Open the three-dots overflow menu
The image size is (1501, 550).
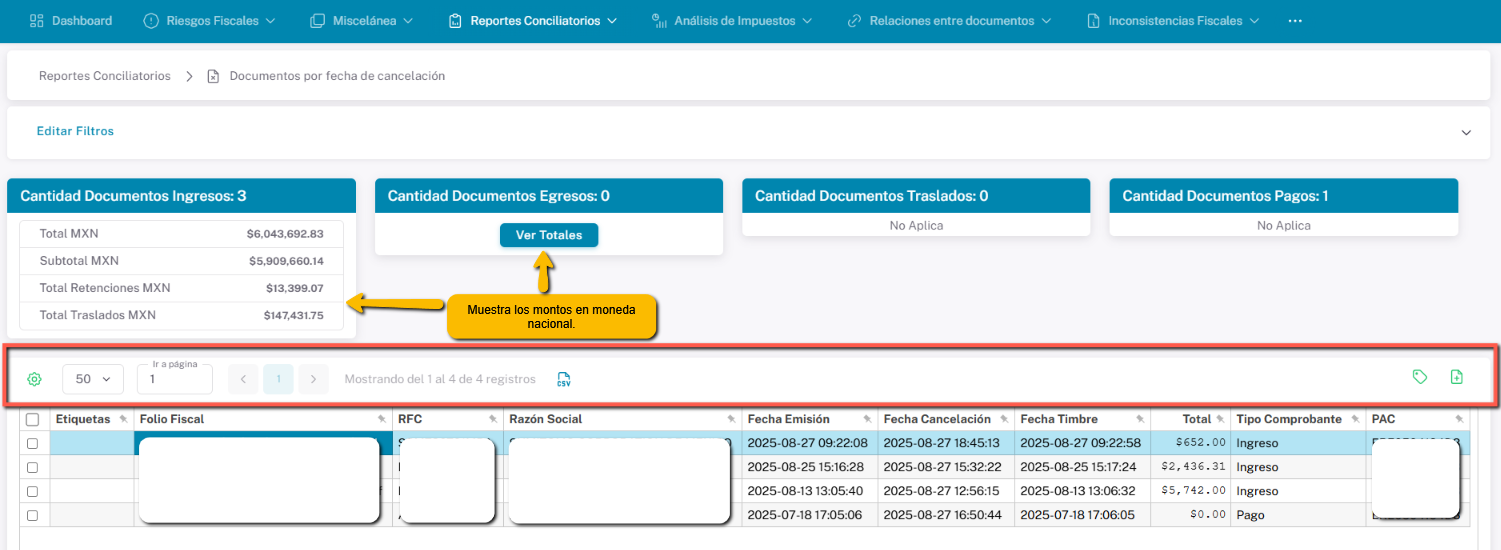click(1295, 21)
